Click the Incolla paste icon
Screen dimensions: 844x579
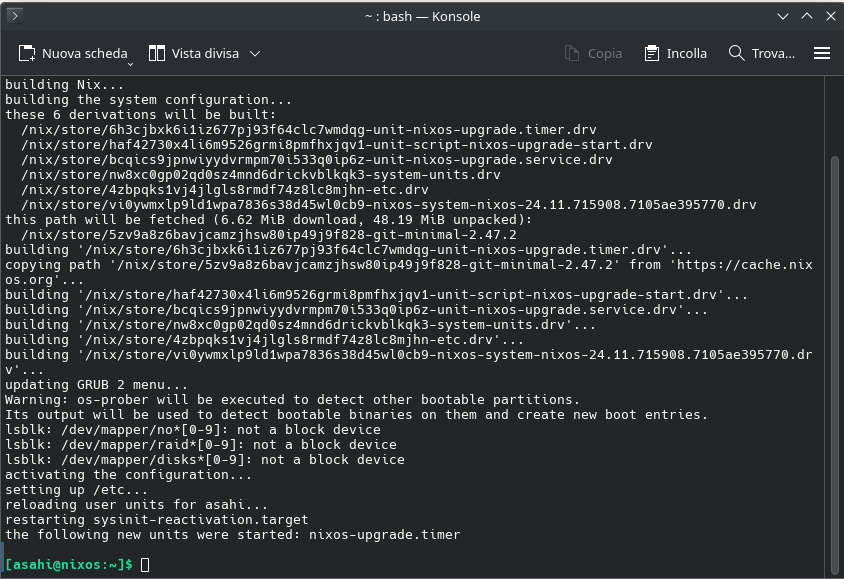pyautogui.click(x=652, y=53)
